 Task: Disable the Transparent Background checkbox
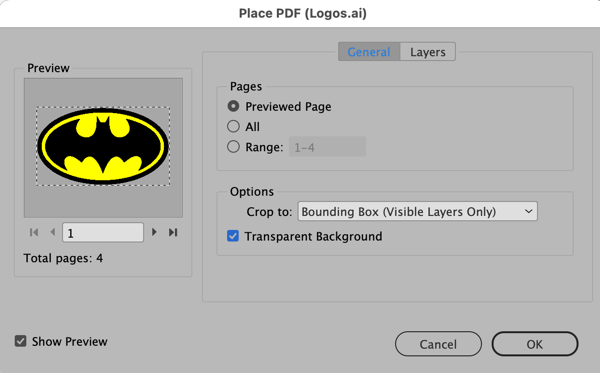point(233,236)
